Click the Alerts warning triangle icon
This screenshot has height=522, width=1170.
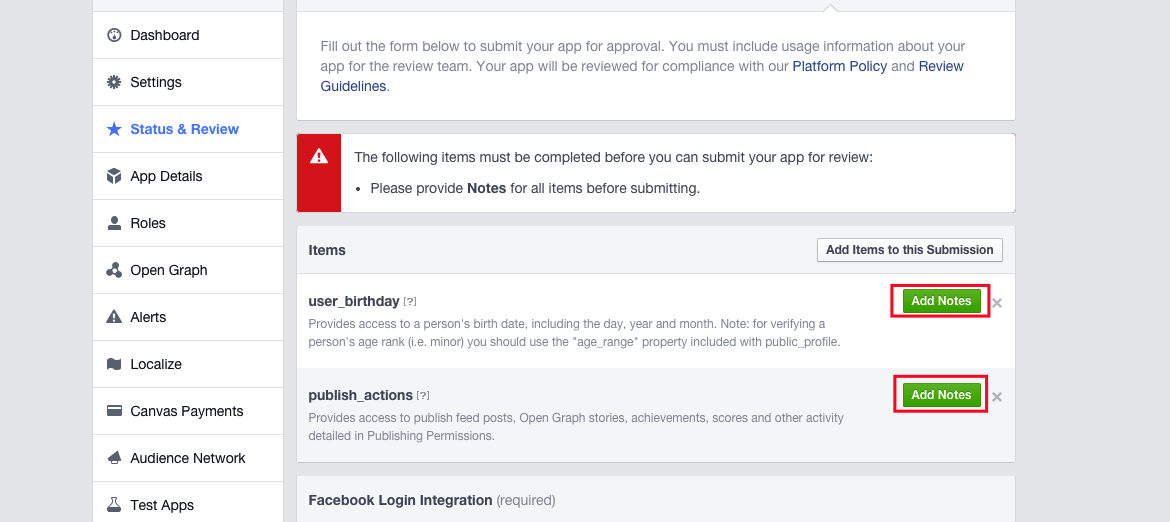pos(114,317)
